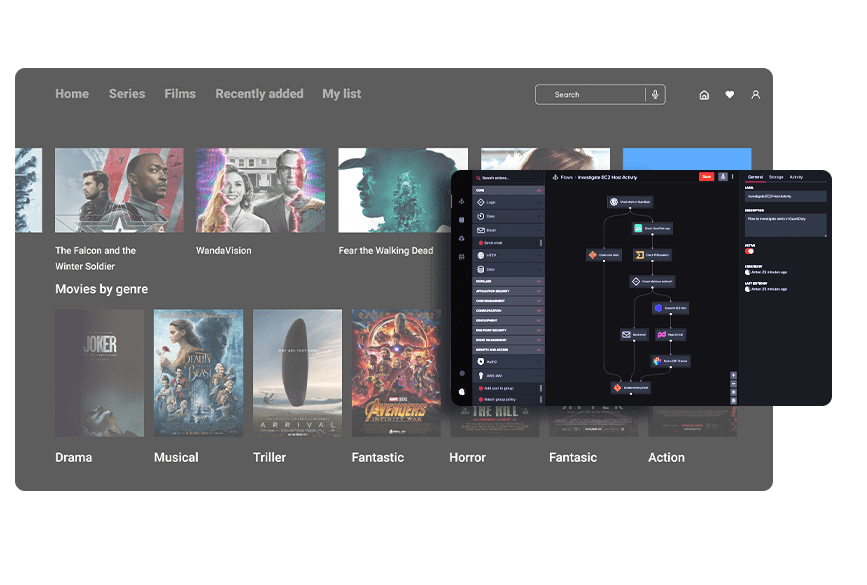
Task: Select the PagerDuty node in the flow
Action: click(671, 335)
